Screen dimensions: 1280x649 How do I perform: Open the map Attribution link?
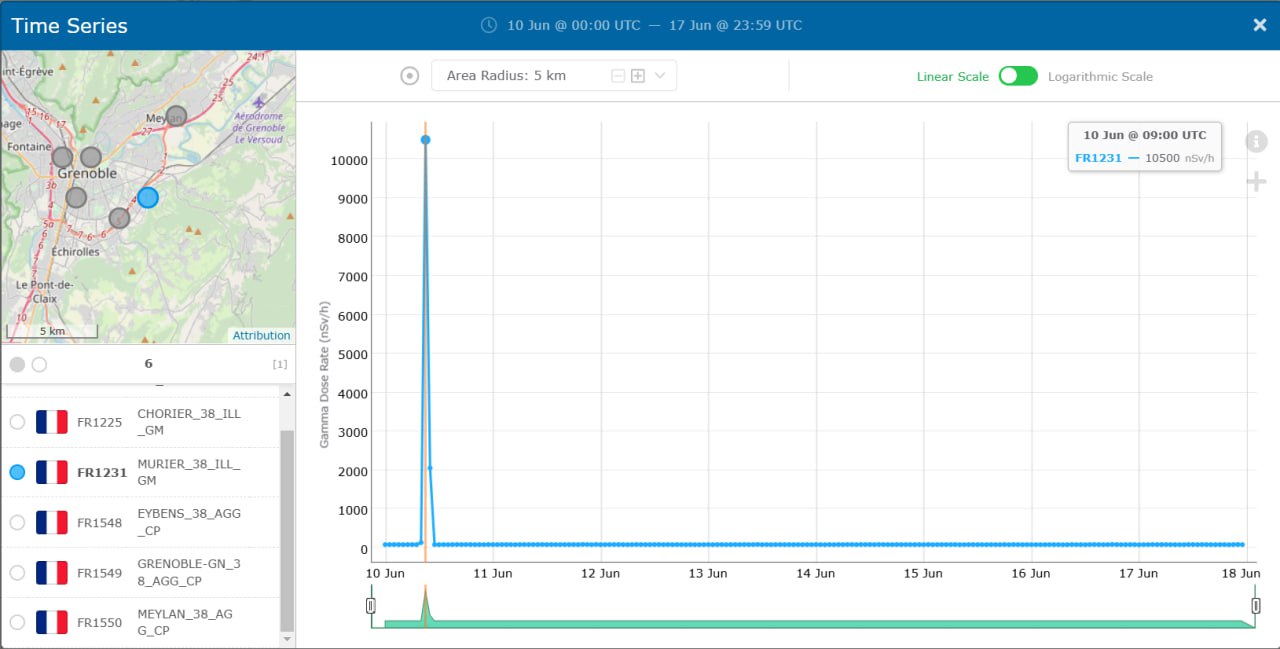pyautogui.click(x=261, y=336)
